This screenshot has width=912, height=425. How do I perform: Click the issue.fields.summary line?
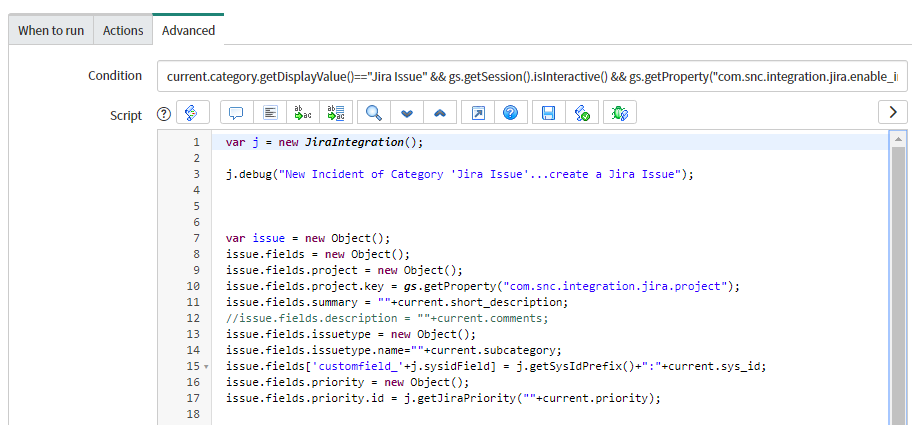click(x=396, y=302)
